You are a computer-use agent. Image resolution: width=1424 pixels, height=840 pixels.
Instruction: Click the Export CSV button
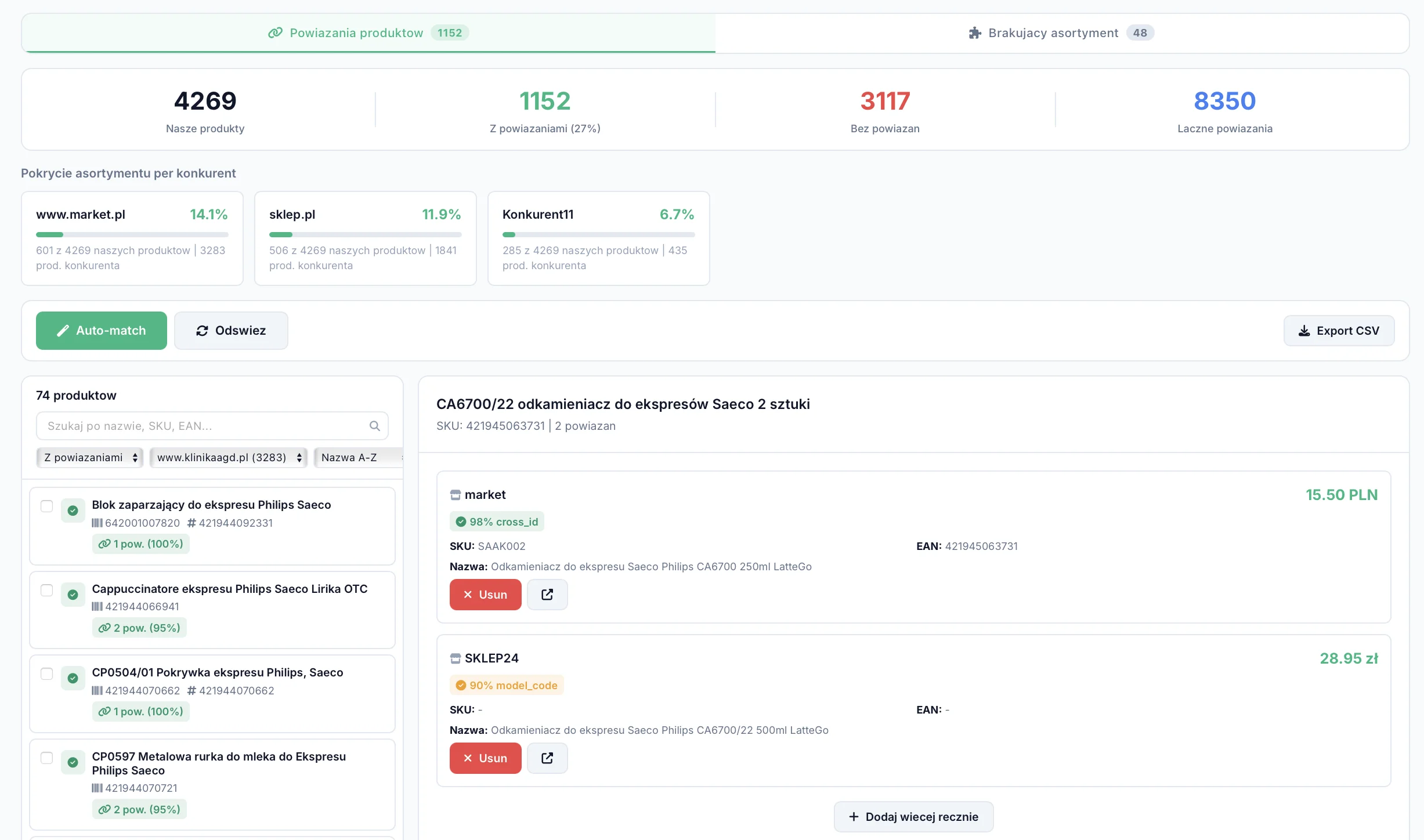click(x=1338, y=331)
